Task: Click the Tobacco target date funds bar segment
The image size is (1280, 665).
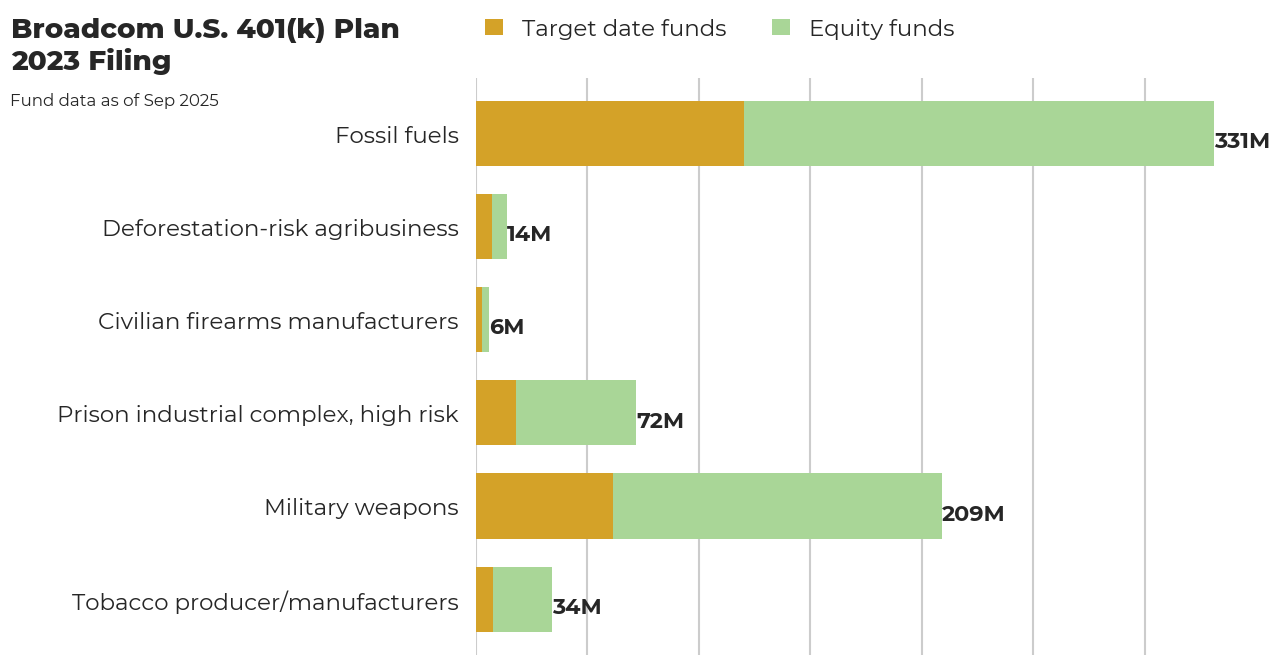Action: tap(484, 599)
